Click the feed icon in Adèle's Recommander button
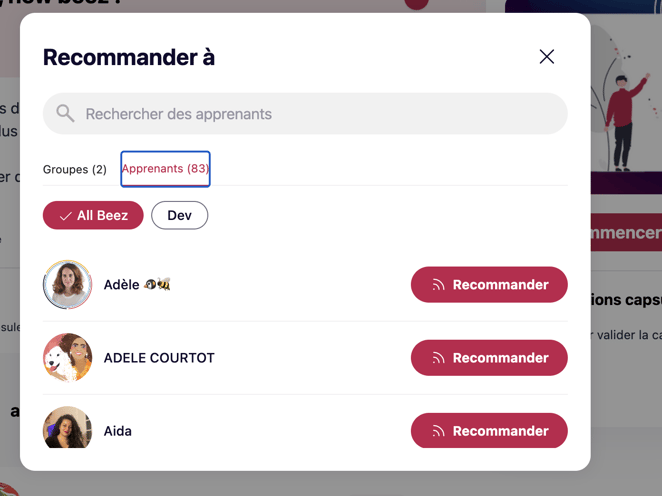 438,285
